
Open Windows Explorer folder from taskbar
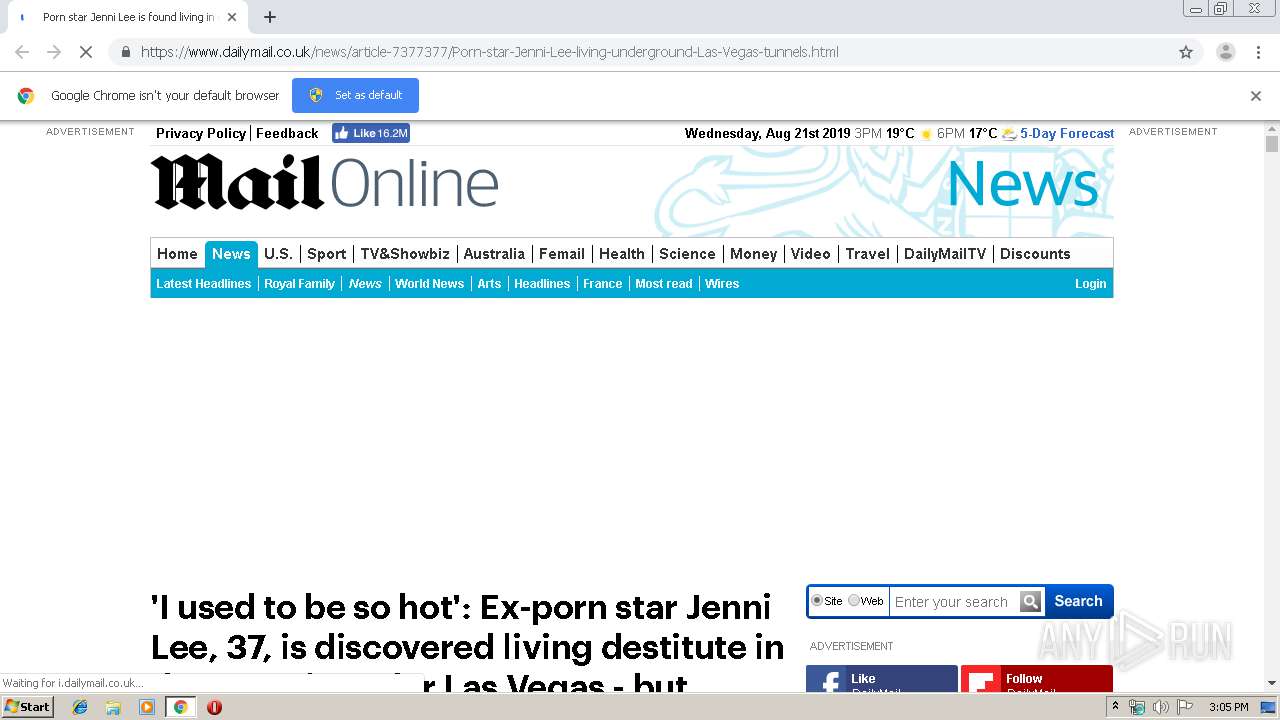(x=113, y=707)
